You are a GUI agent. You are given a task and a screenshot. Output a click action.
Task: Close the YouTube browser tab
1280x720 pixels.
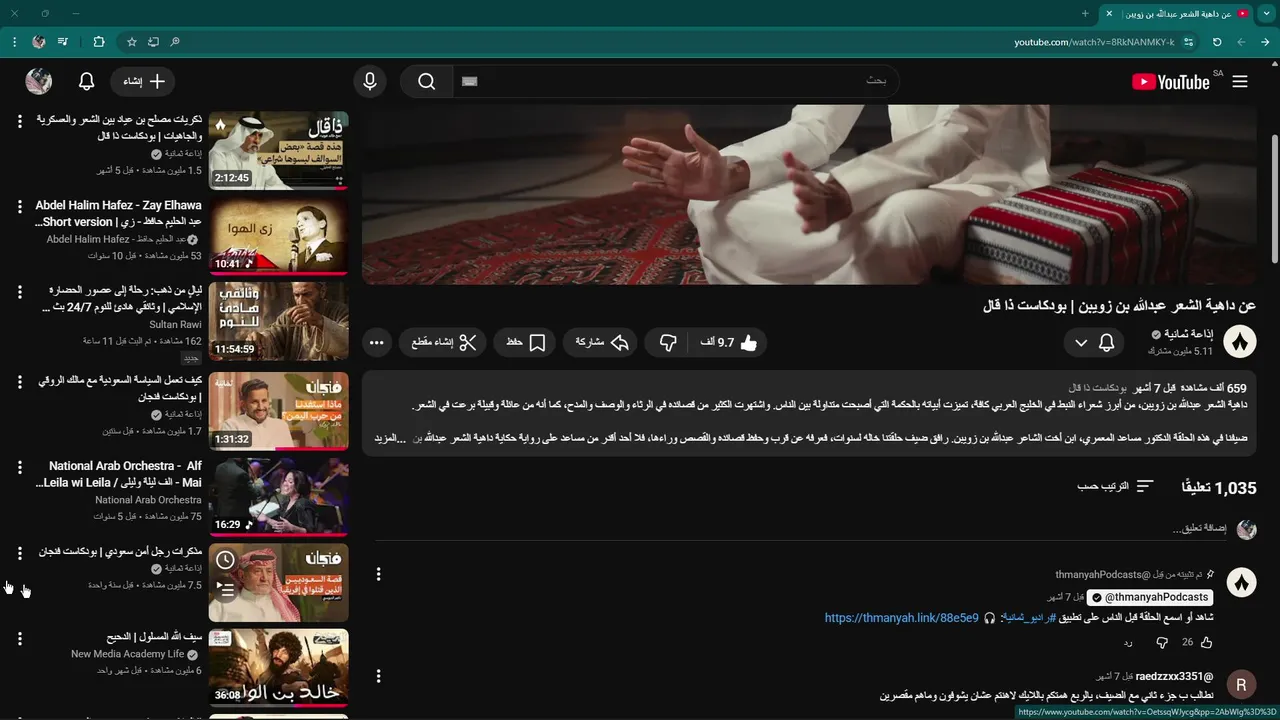[1108, 13]
